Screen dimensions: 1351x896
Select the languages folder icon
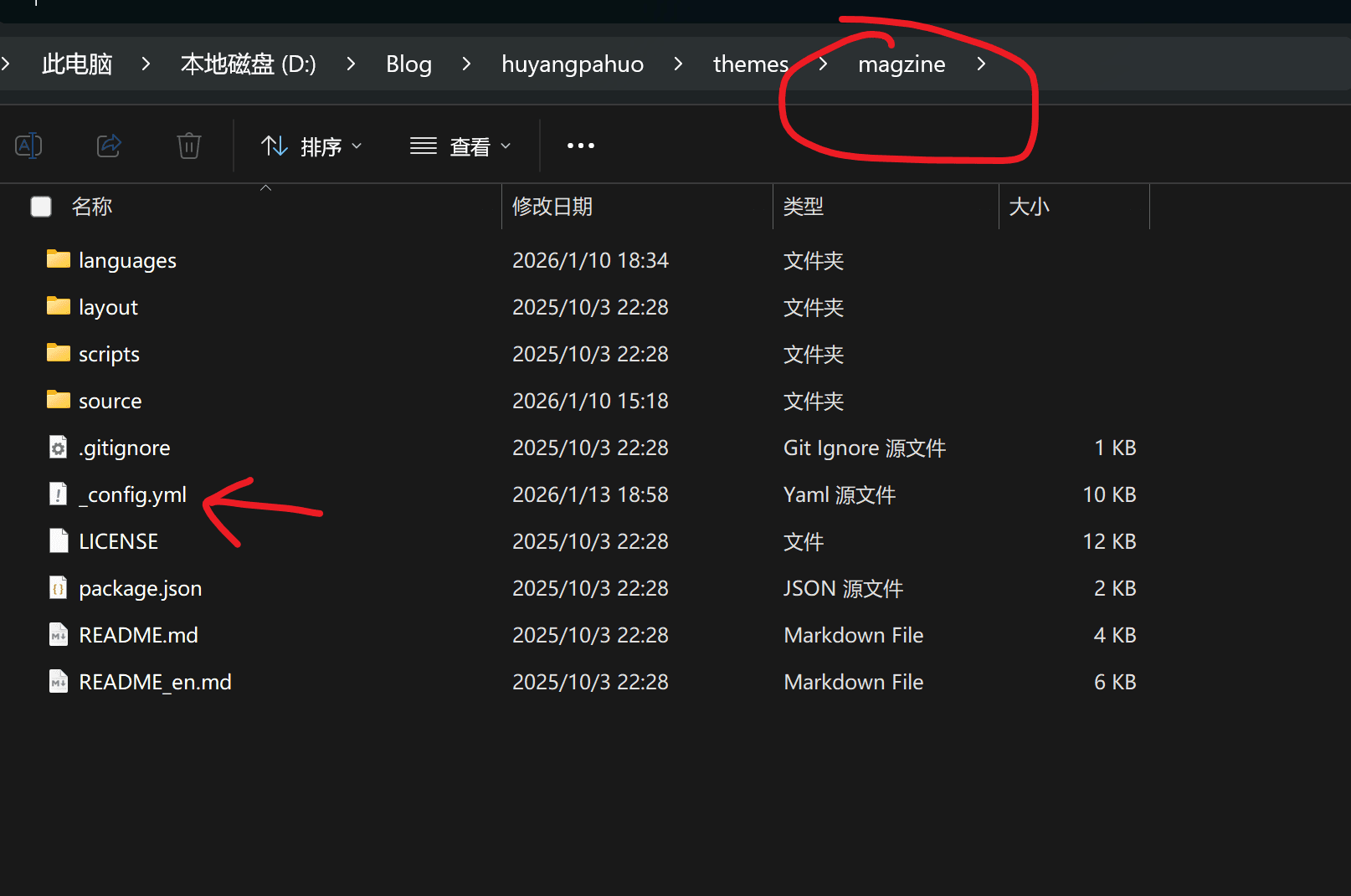coord(58,259)
